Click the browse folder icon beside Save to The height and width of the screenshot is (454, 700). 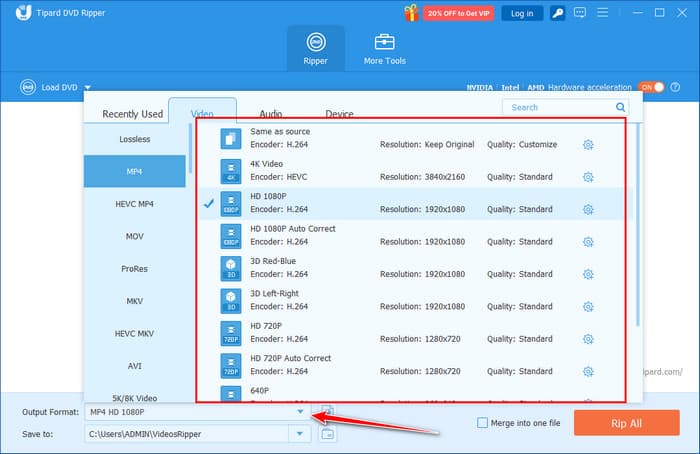click(x=328, y=433)
